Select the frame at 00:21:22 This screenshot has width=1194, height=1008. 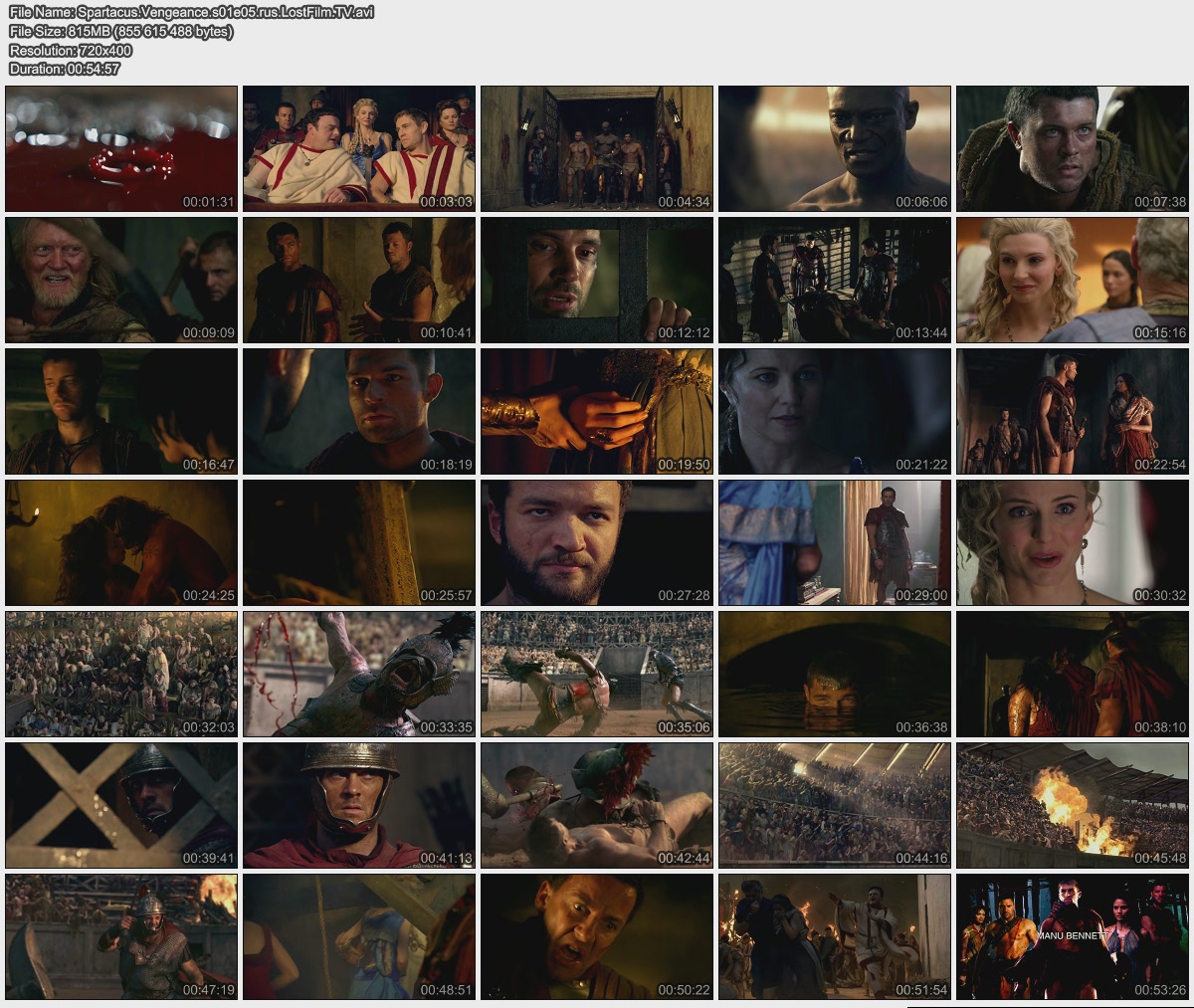pos(835,411)
